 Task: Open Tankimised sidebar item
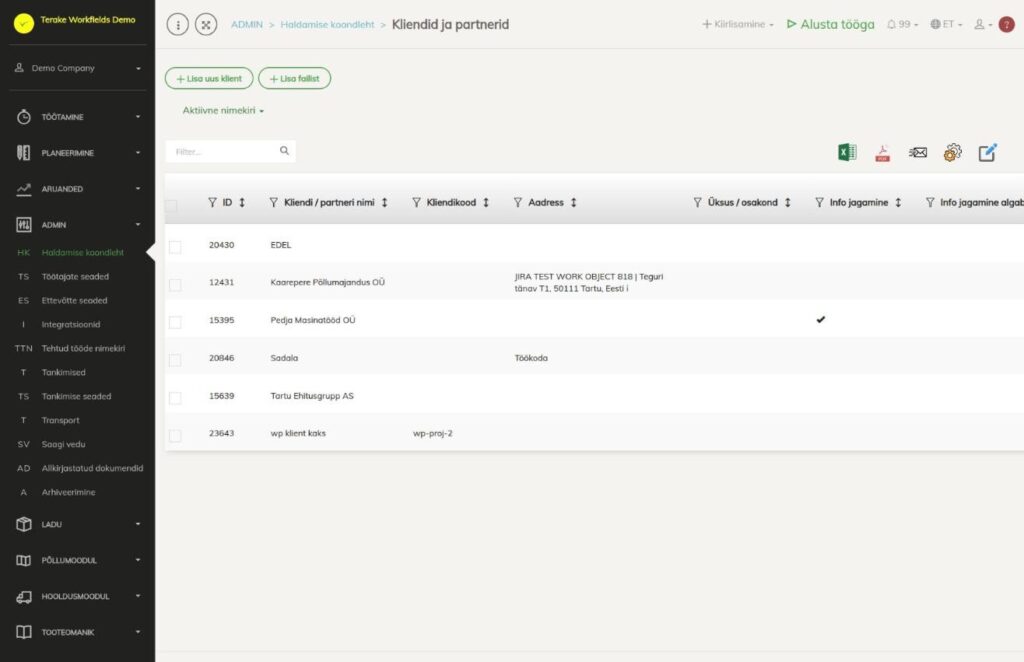[63, 373]
